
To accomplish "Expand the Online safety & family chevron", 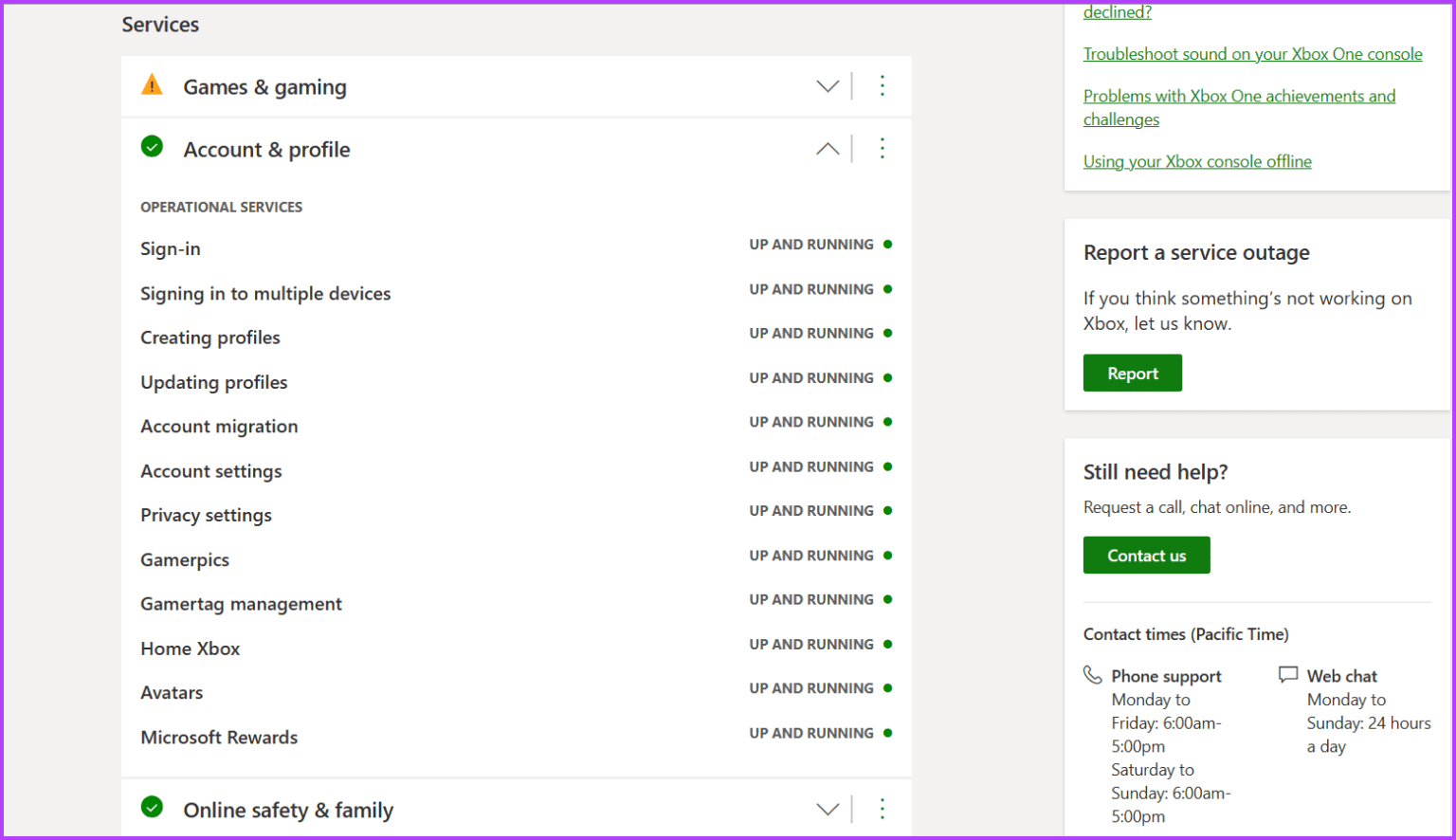I will (x=828, y=809).
